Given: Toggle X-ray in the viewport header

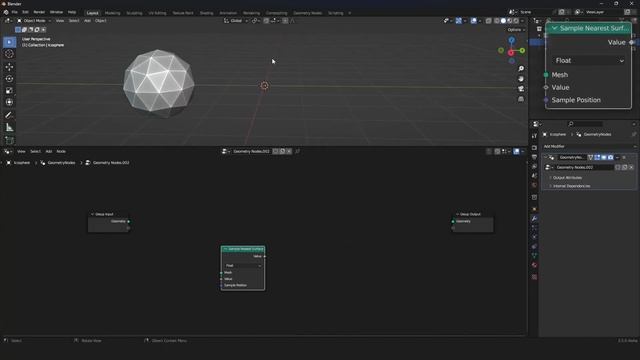Looking at the screenshot, I should 489,21.
